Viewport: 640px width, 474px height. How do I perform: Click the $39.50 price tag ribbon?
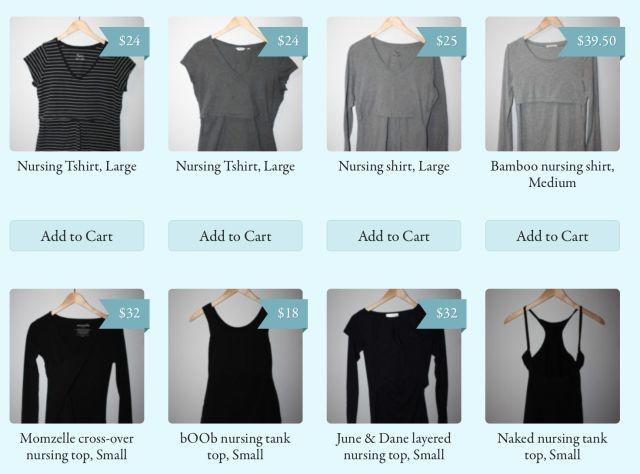[x=593, y=41]
